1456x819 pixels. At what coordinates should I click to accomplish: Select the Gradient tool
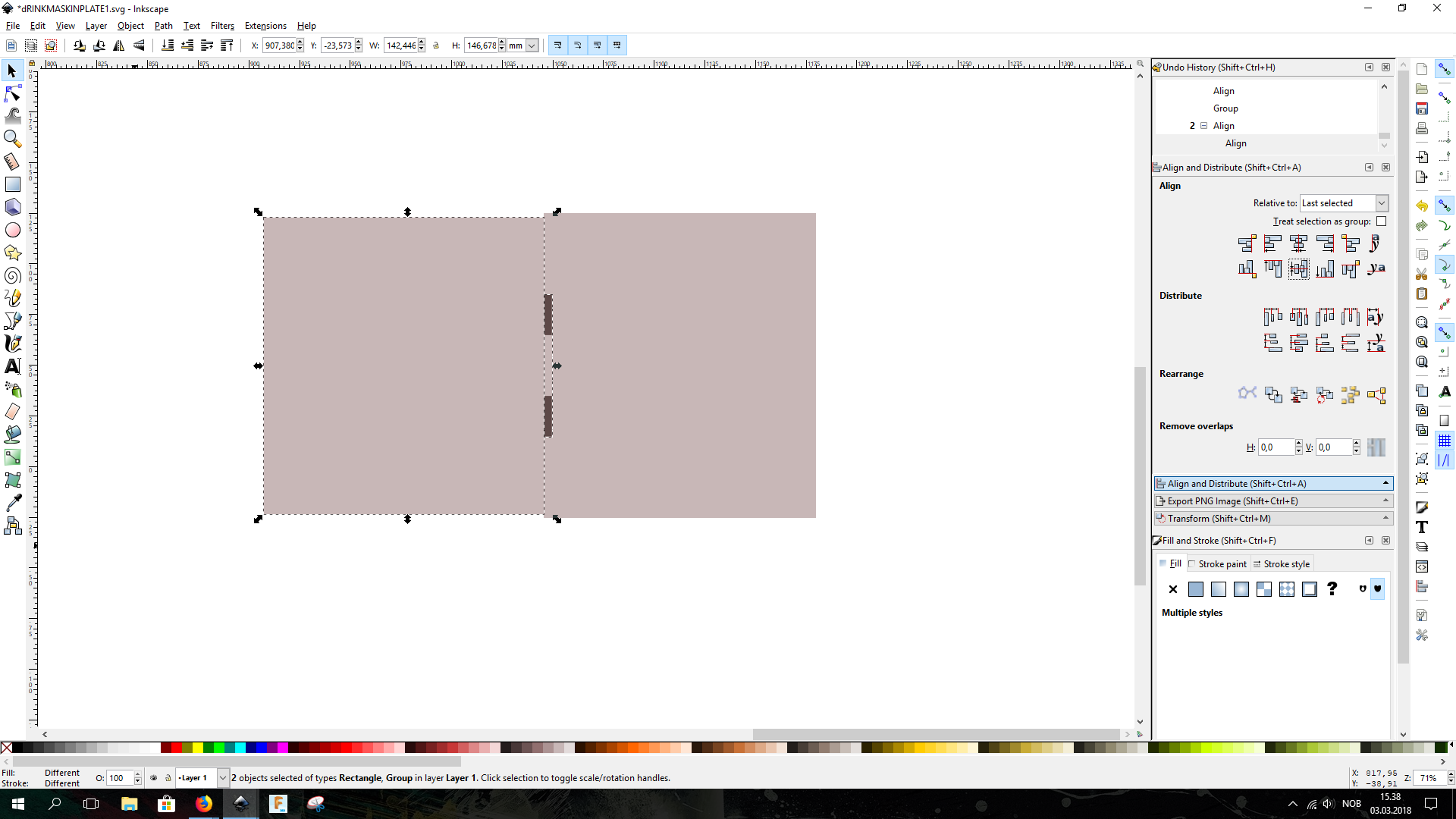pos(13,457)
